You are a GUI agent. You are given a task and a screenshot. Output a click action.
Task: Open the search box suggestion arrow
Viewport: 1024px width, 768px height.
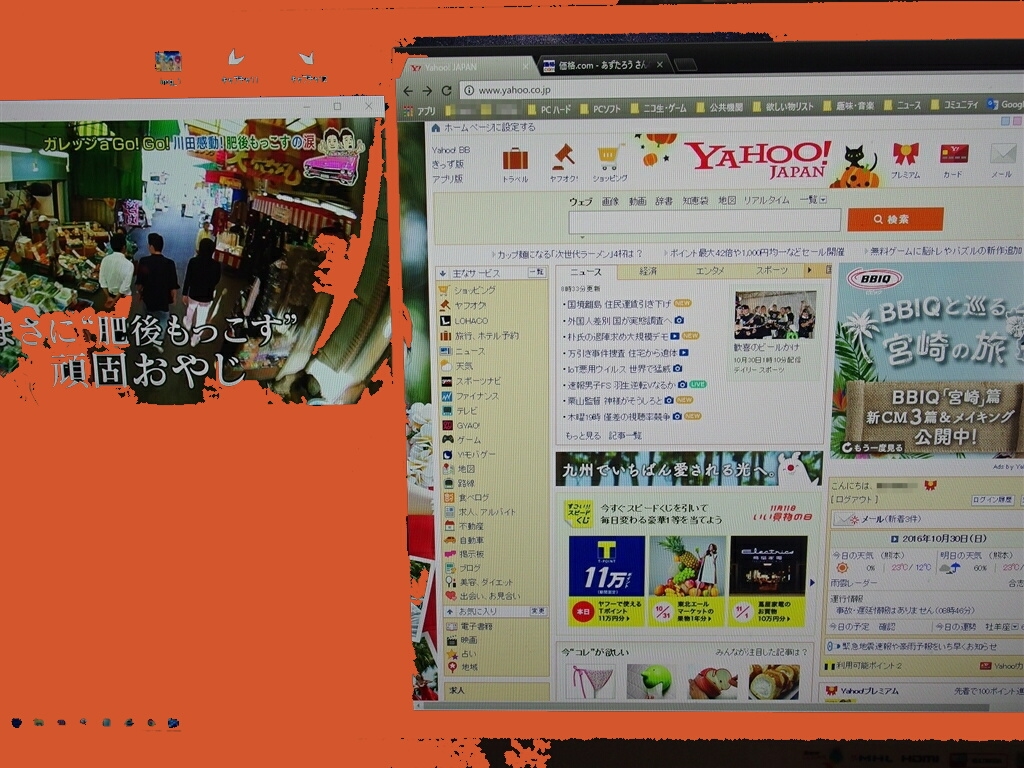click(x=583, y=237)
